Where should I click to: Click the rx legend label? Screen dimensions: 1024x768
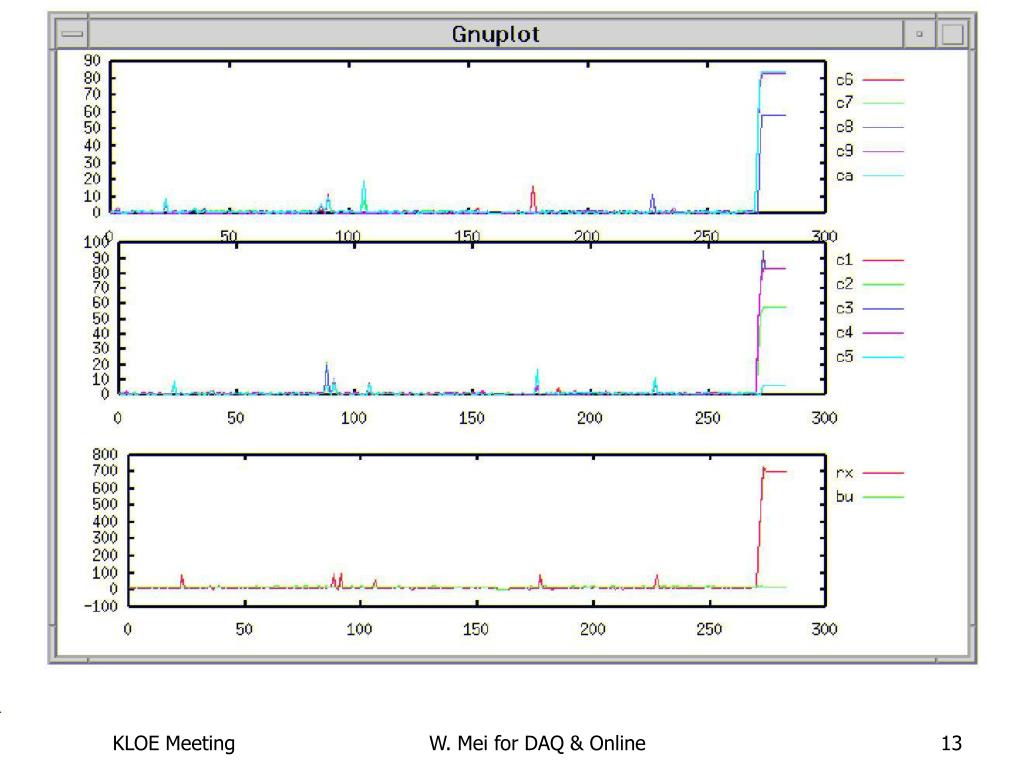point(844,473)
